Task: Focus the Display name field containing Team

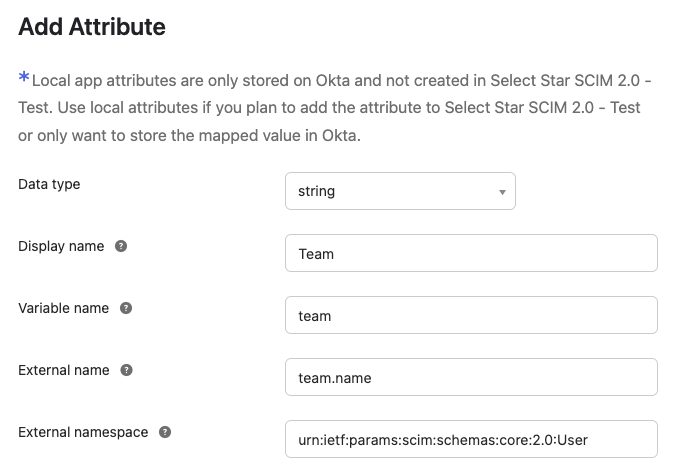Action: coord(471,254)
